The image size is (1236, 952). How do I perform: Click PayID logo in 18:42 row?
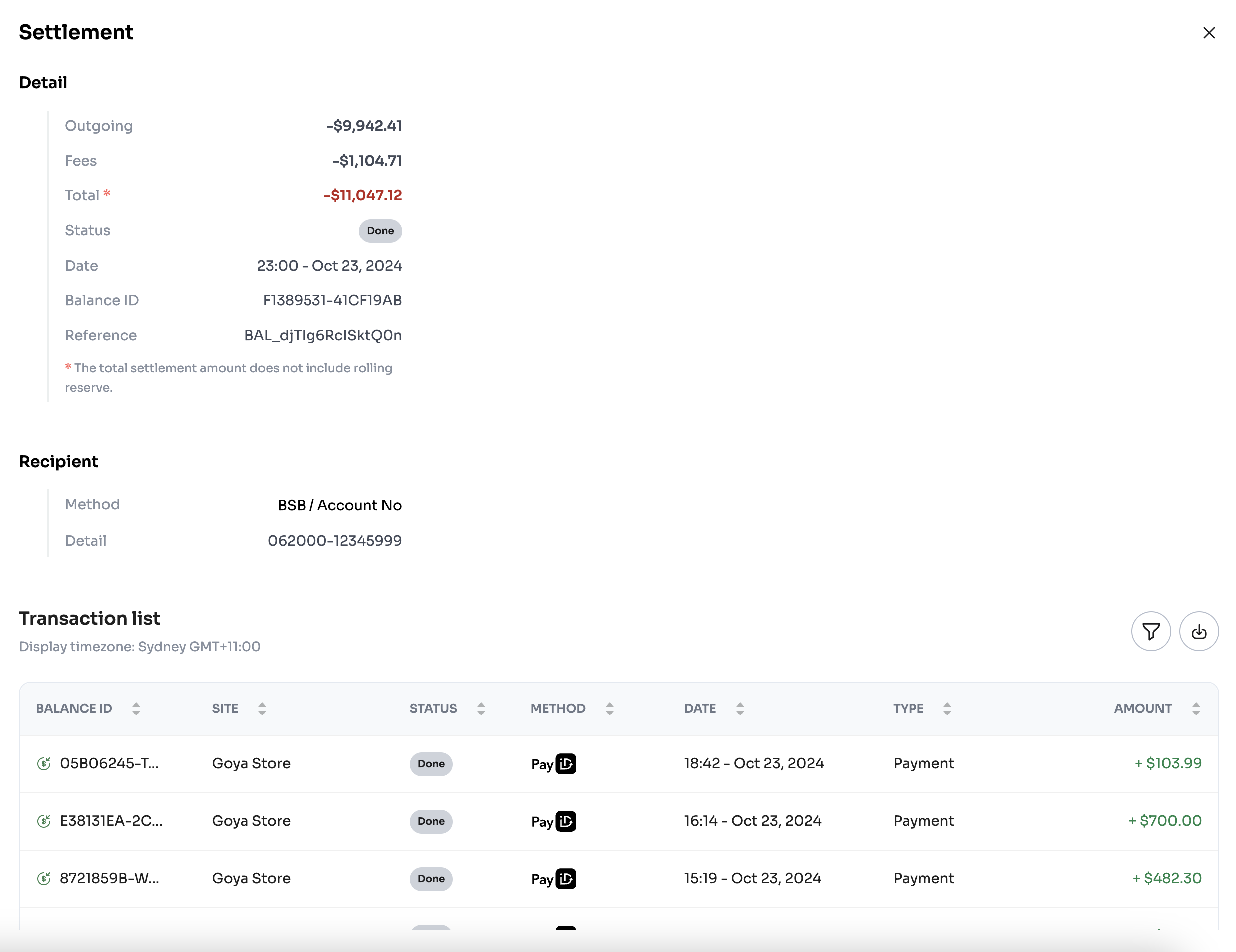tap(554, 764)
